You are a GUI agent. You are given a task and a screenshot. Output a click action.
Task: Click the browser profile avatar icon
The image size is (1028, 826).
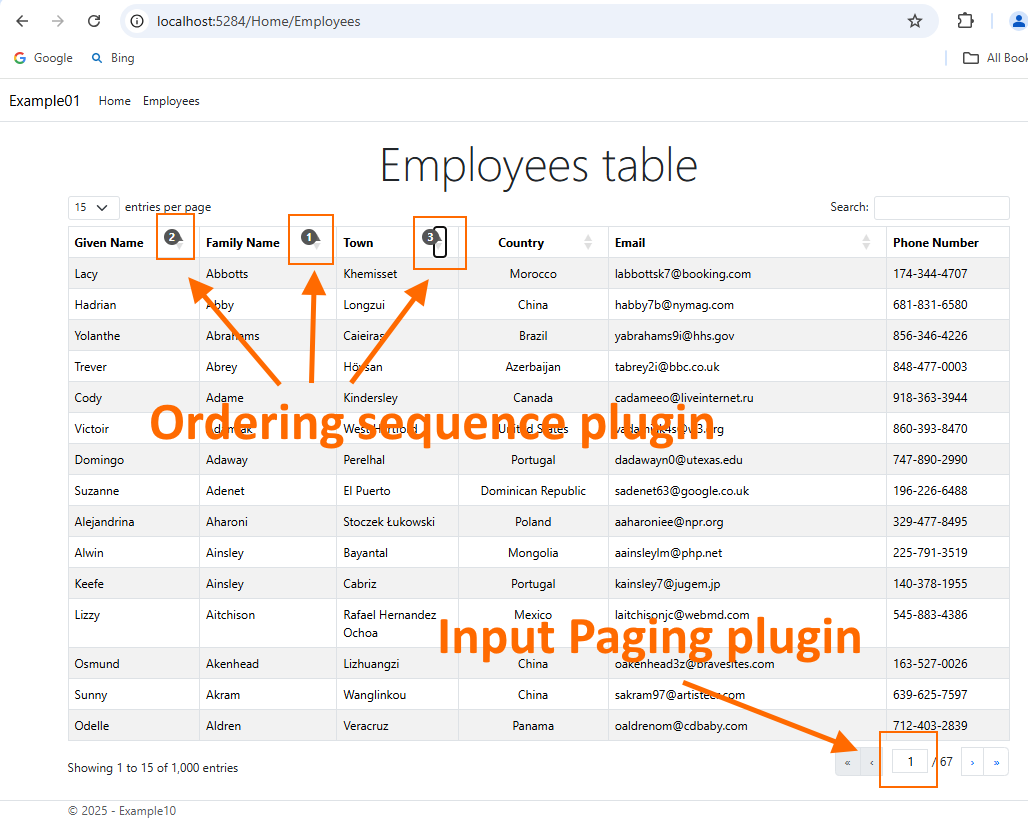click(1018, 20)
